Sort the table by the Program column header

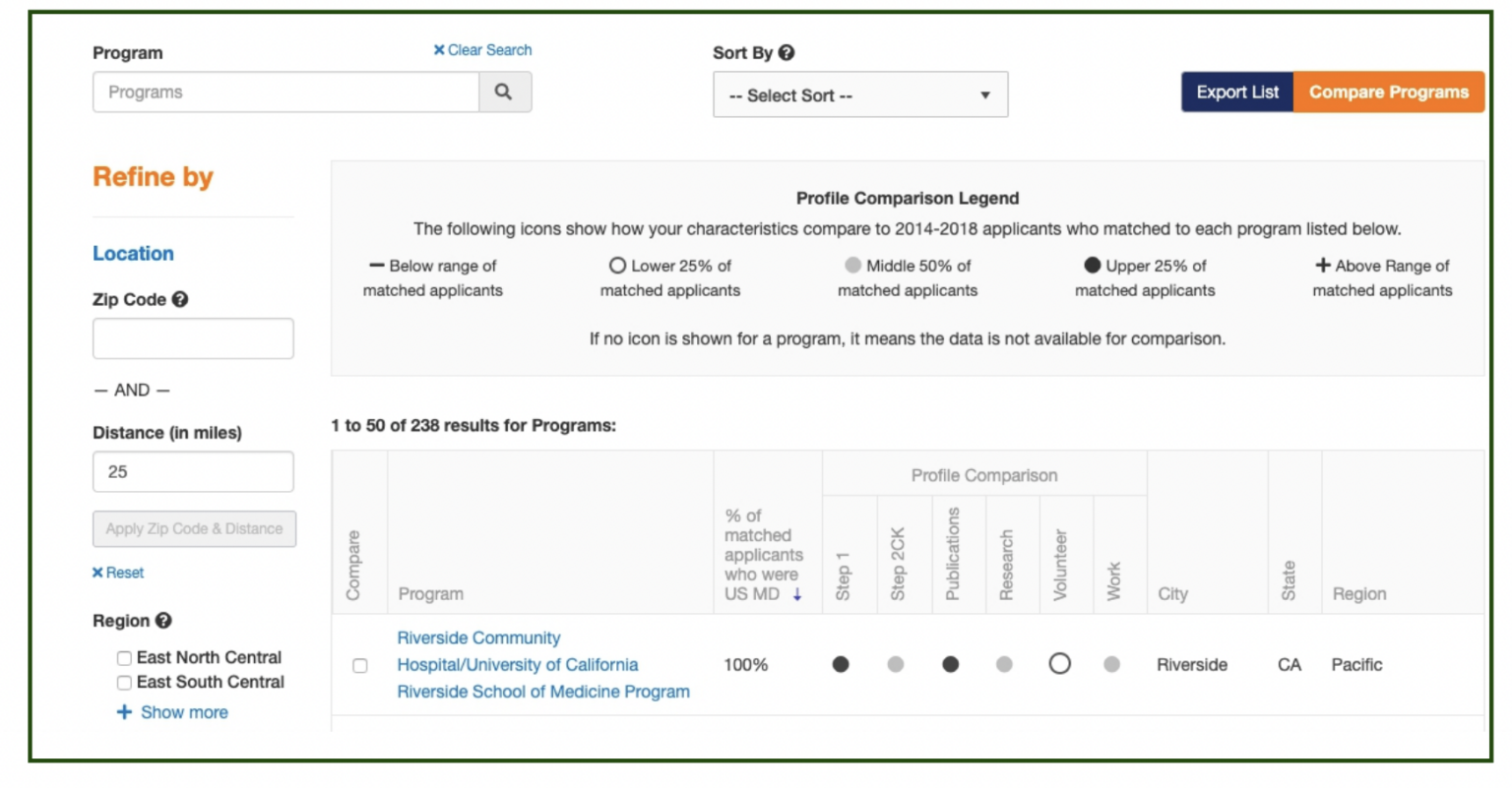tap(430, 594)
